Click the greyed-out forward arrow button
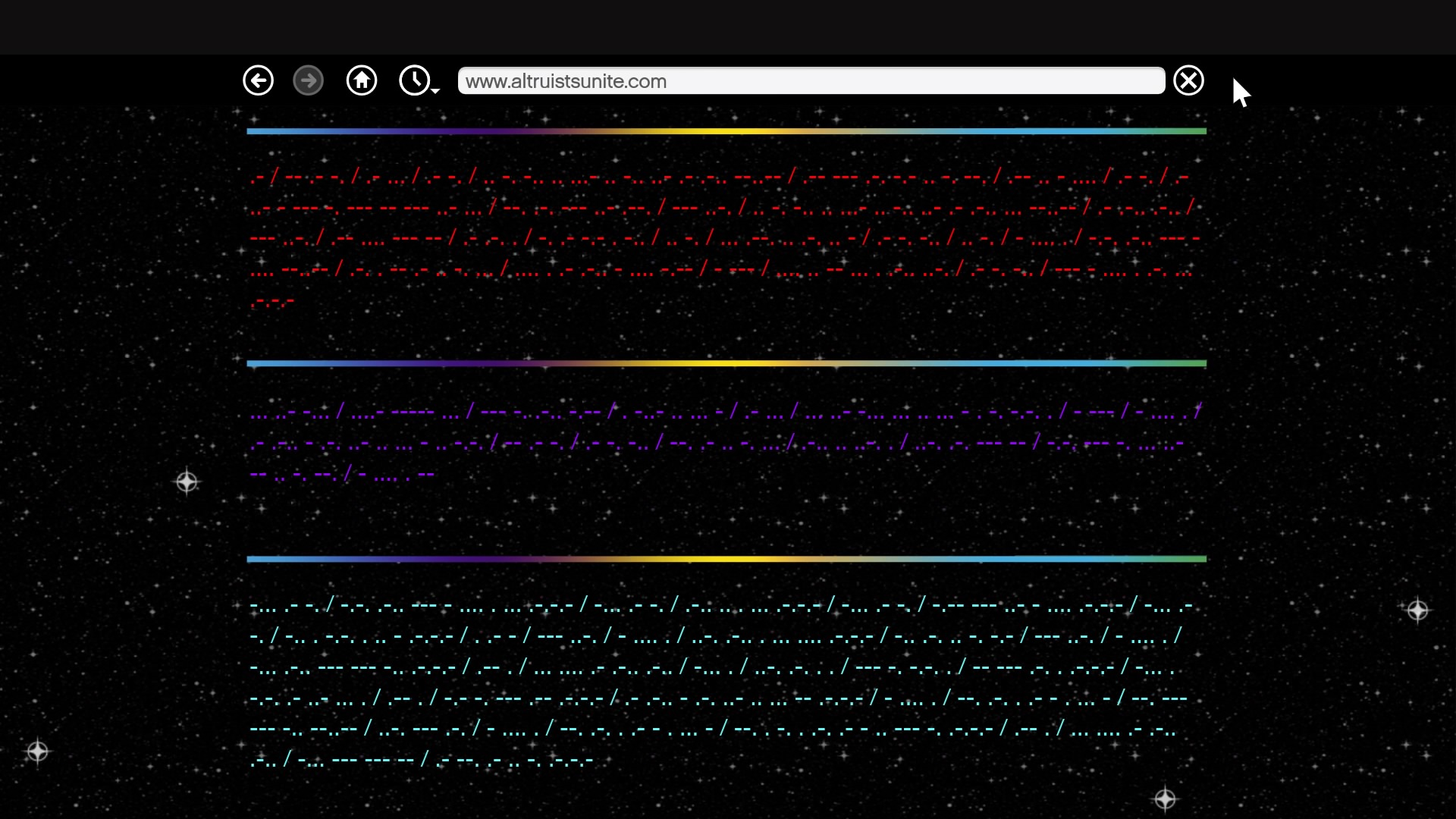This screenshot has height=819, width=1456. tap(308, 80)
